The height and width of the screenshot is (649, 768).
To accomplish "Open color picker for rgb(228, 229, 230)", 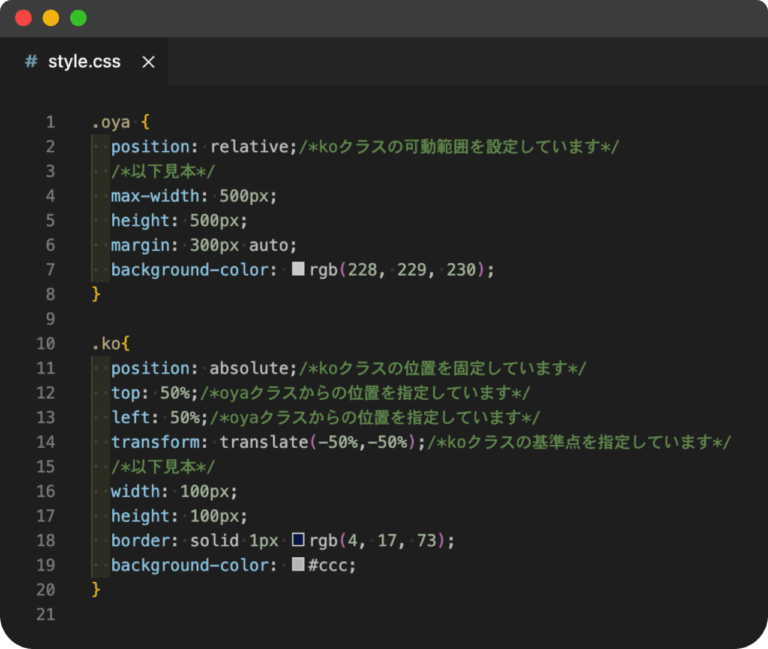I will (x=298, y=268).
